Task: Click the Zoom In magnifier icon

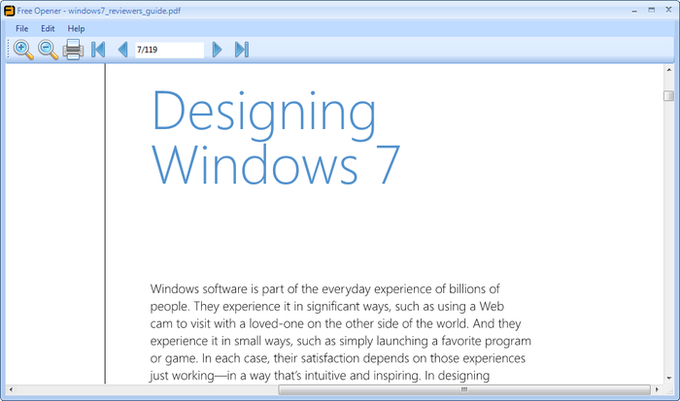Action: (23, 49)
